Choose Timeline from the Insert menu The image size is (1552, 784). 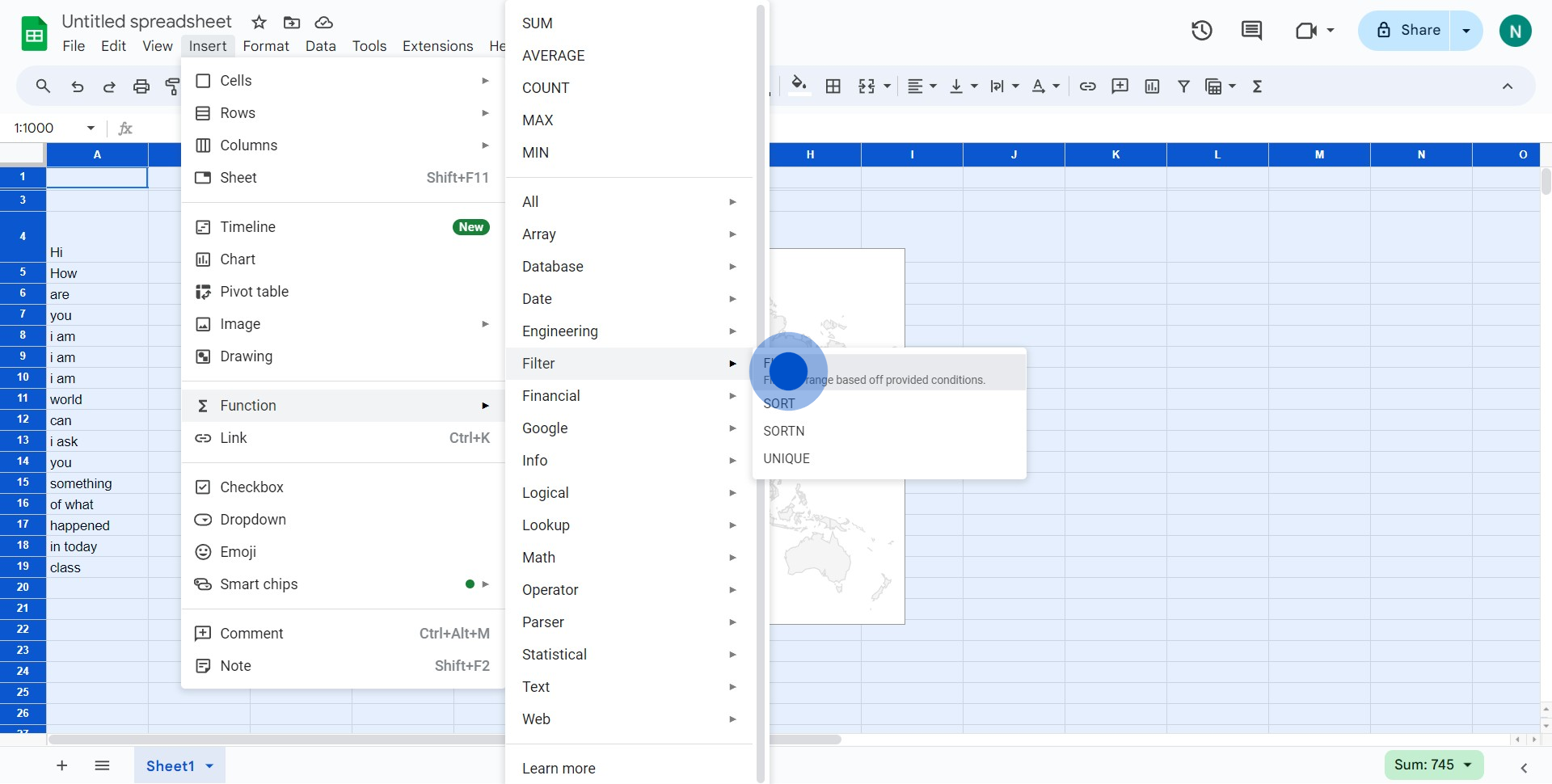coord(343,227)
